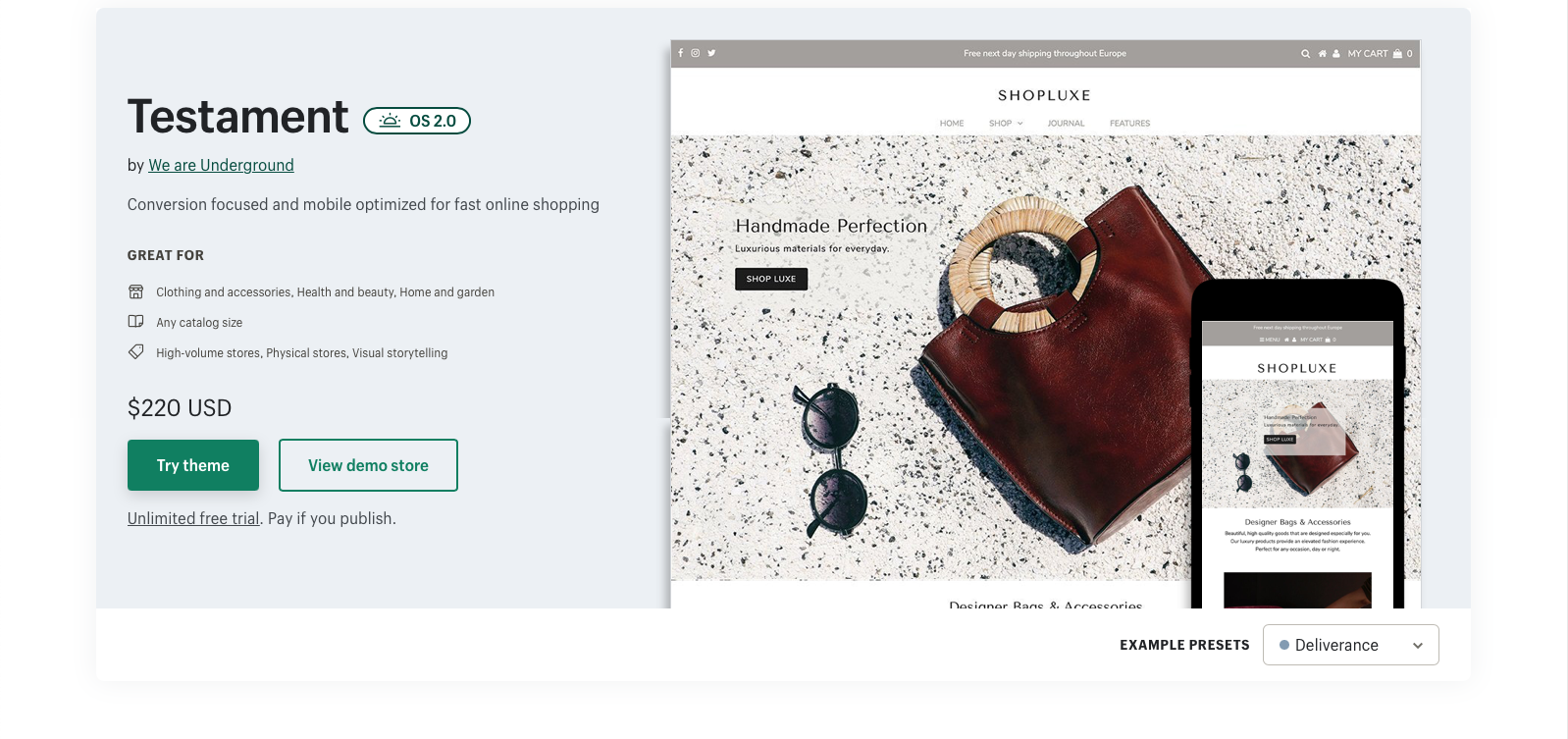The image size is (1568, 739).
Task: Click the search magnifier icon in preview
Action: [1305, 54]
